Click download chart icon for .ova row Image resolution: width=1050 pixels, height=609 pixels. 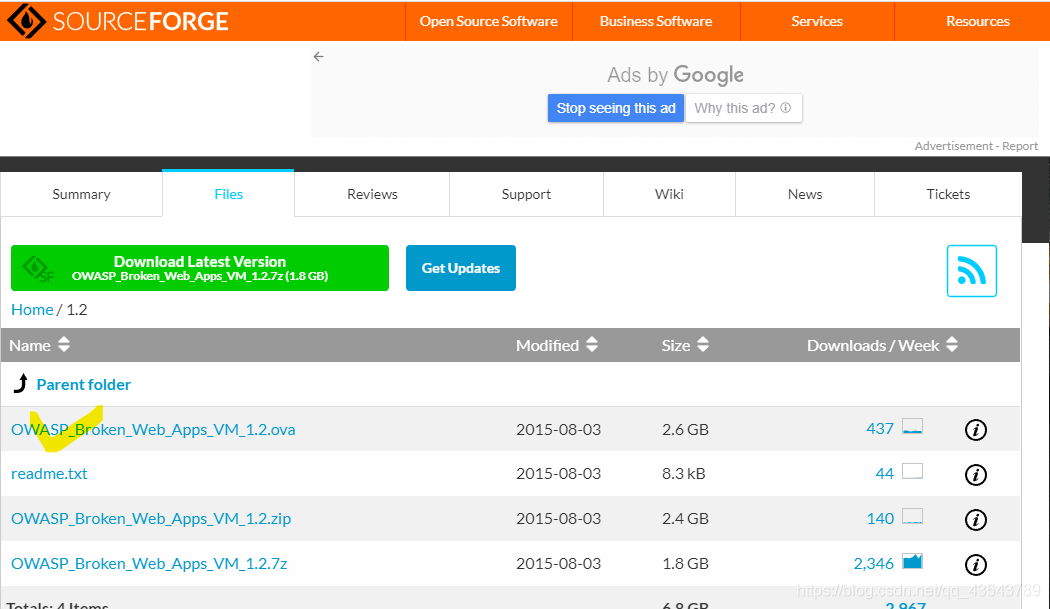[x=912, y=427]
